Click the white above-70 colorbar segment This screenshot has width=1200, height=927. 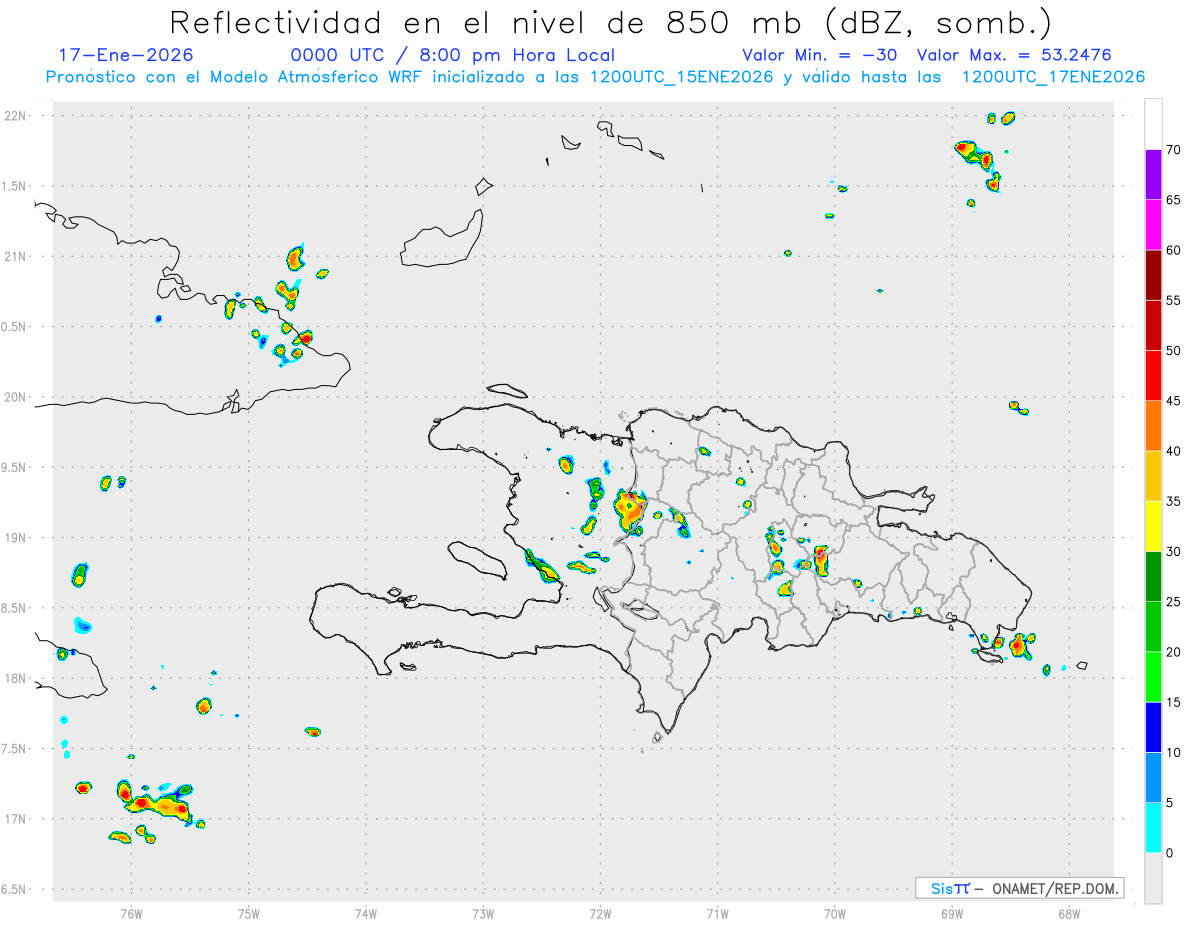(1153, 124)
